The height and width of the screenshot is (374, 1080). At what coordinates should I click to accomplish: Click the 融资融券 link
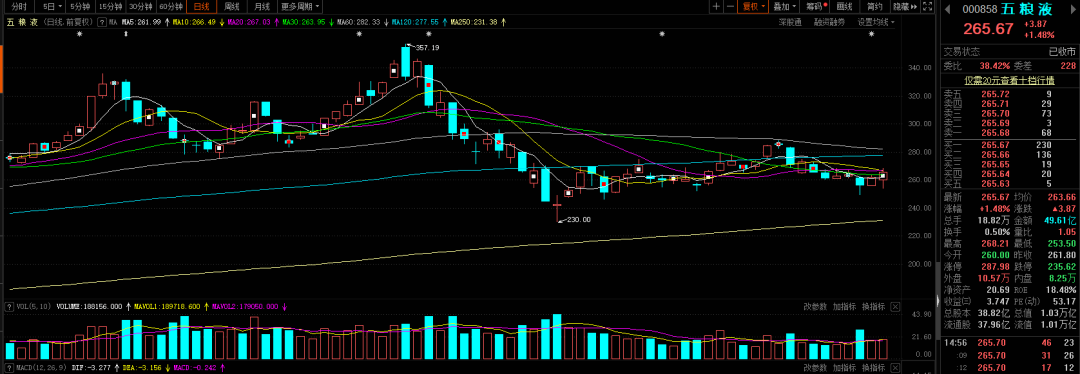(x=830, y=22)
